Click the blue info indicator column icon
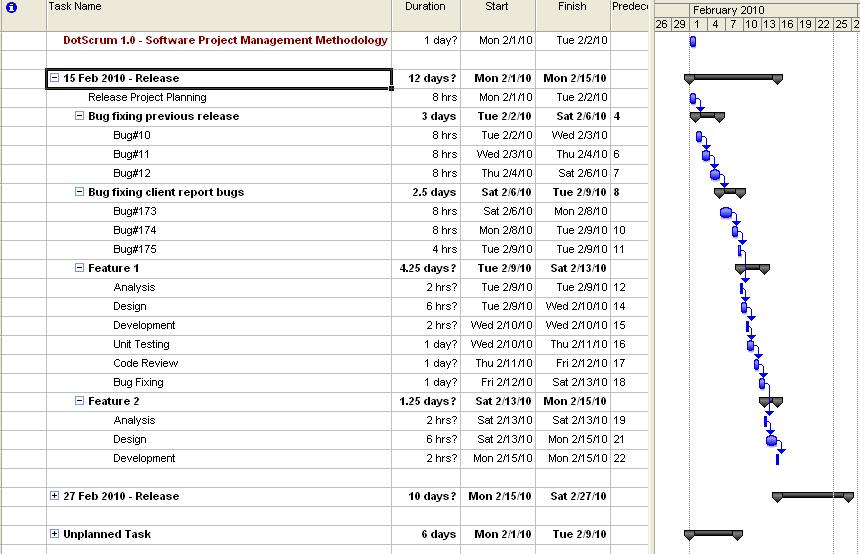This screenshot has height=554, width=860. point(12,7)
